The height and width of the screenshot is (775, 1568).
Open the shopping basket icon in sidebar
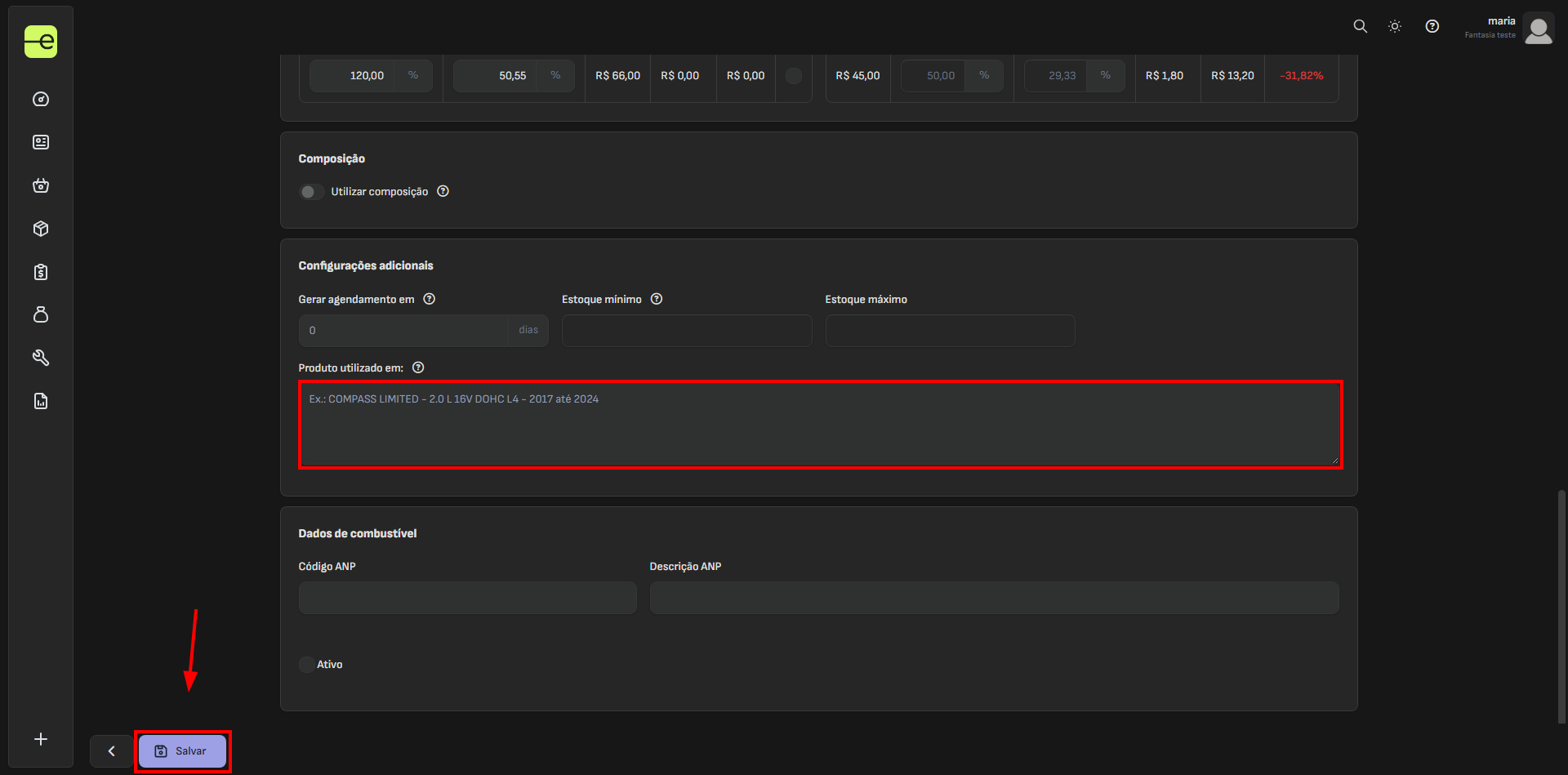41,185
